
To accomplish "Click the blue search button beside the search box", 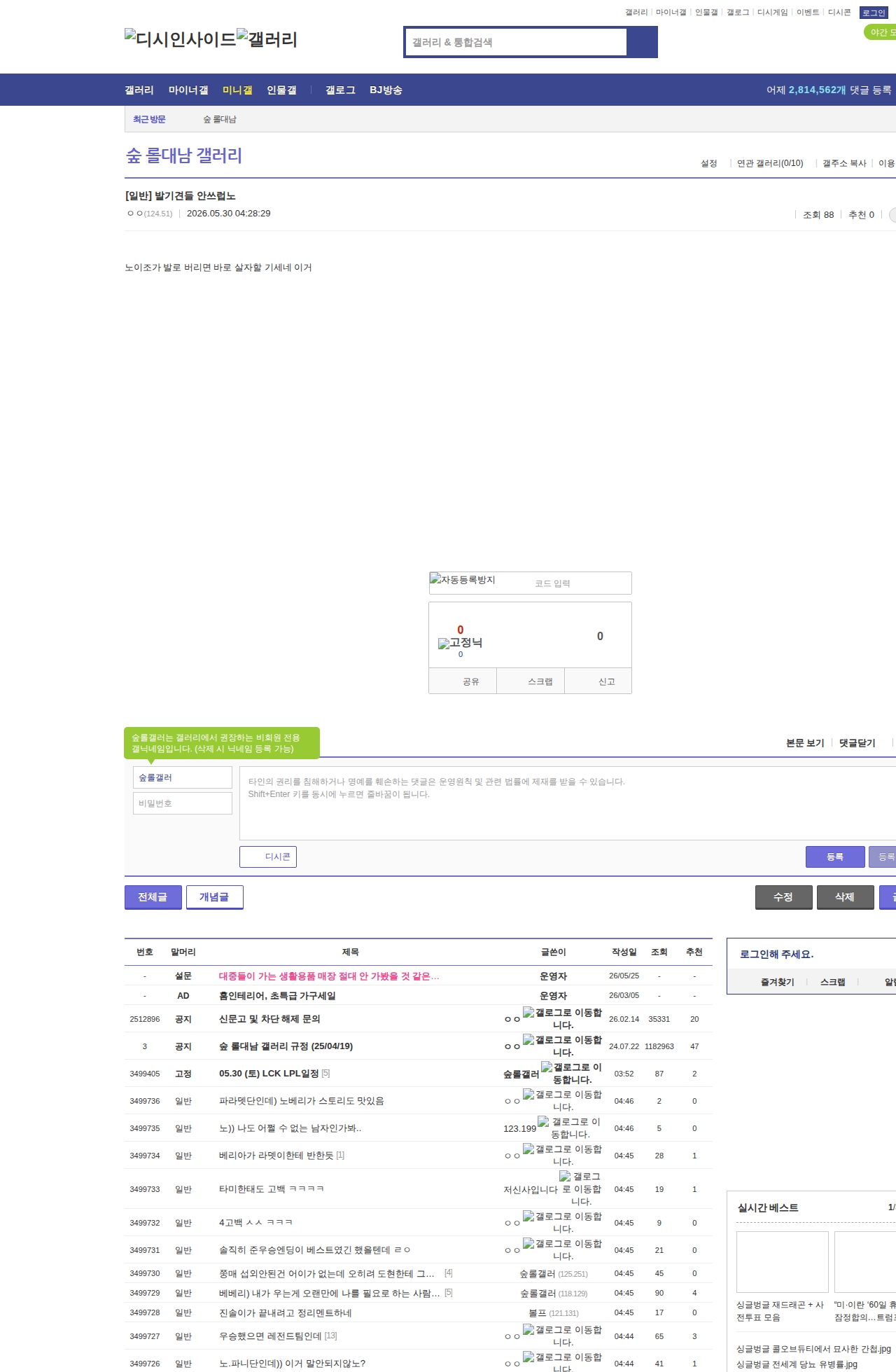I will [643, 42].
